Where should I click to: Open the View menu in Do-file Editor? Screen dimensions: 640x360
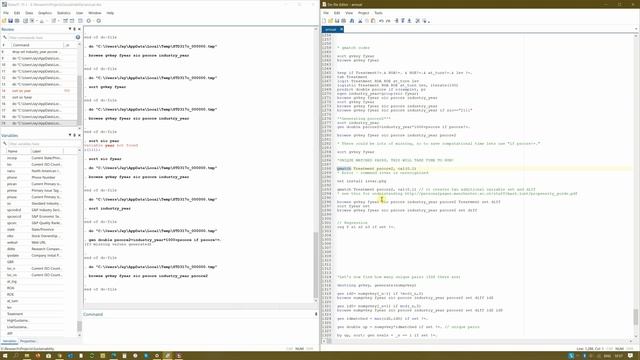click(x=349, y=13)
